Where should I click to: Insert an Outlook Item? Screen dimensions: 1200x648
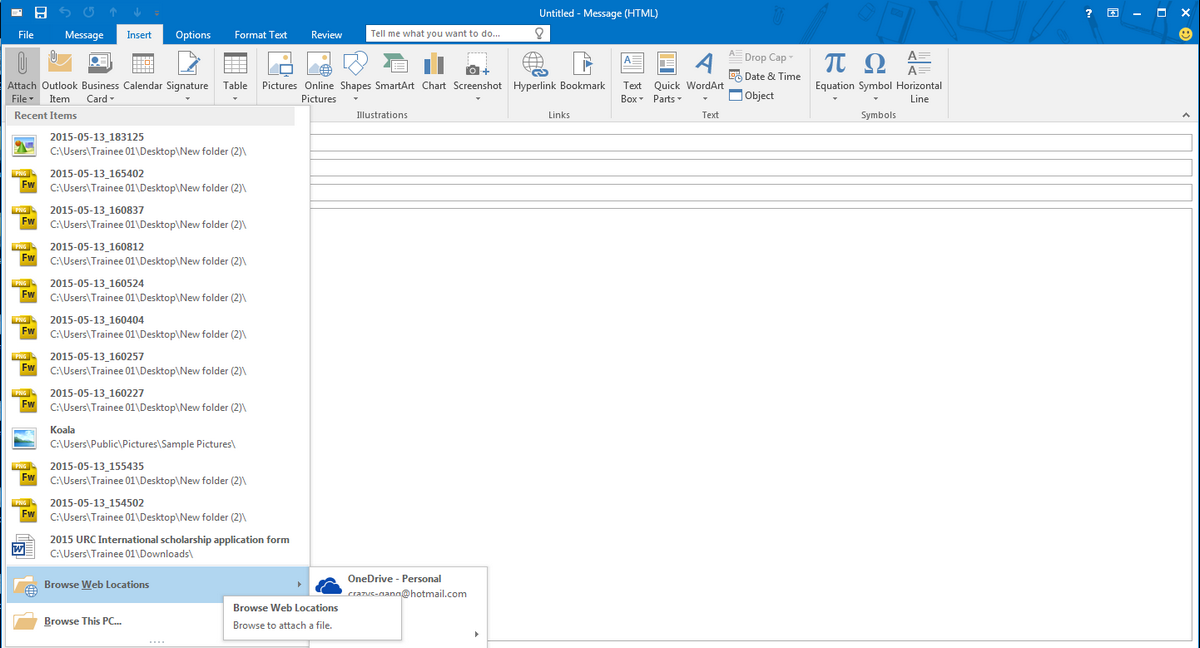pyautogui.click(x=60, y=77)
